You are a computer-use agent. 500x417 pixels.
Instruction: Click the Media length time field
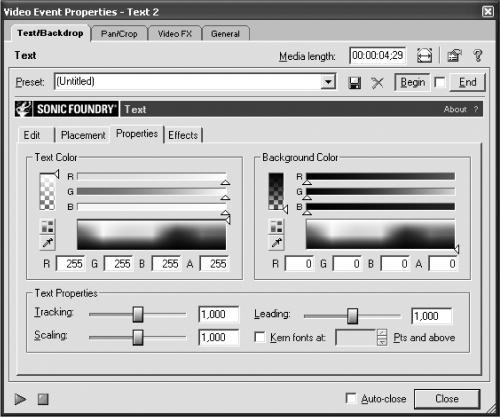[378, 55]
